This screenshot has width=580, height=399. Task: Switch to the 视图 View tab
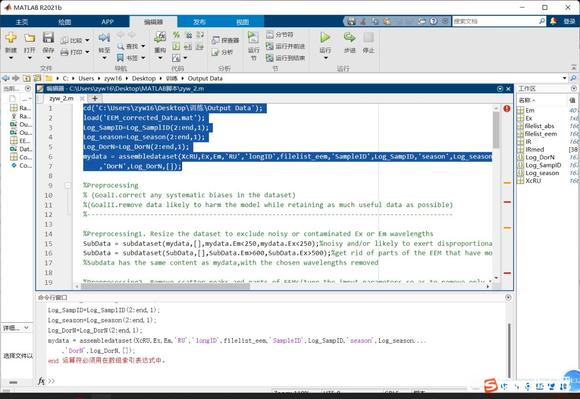point(243,22)
